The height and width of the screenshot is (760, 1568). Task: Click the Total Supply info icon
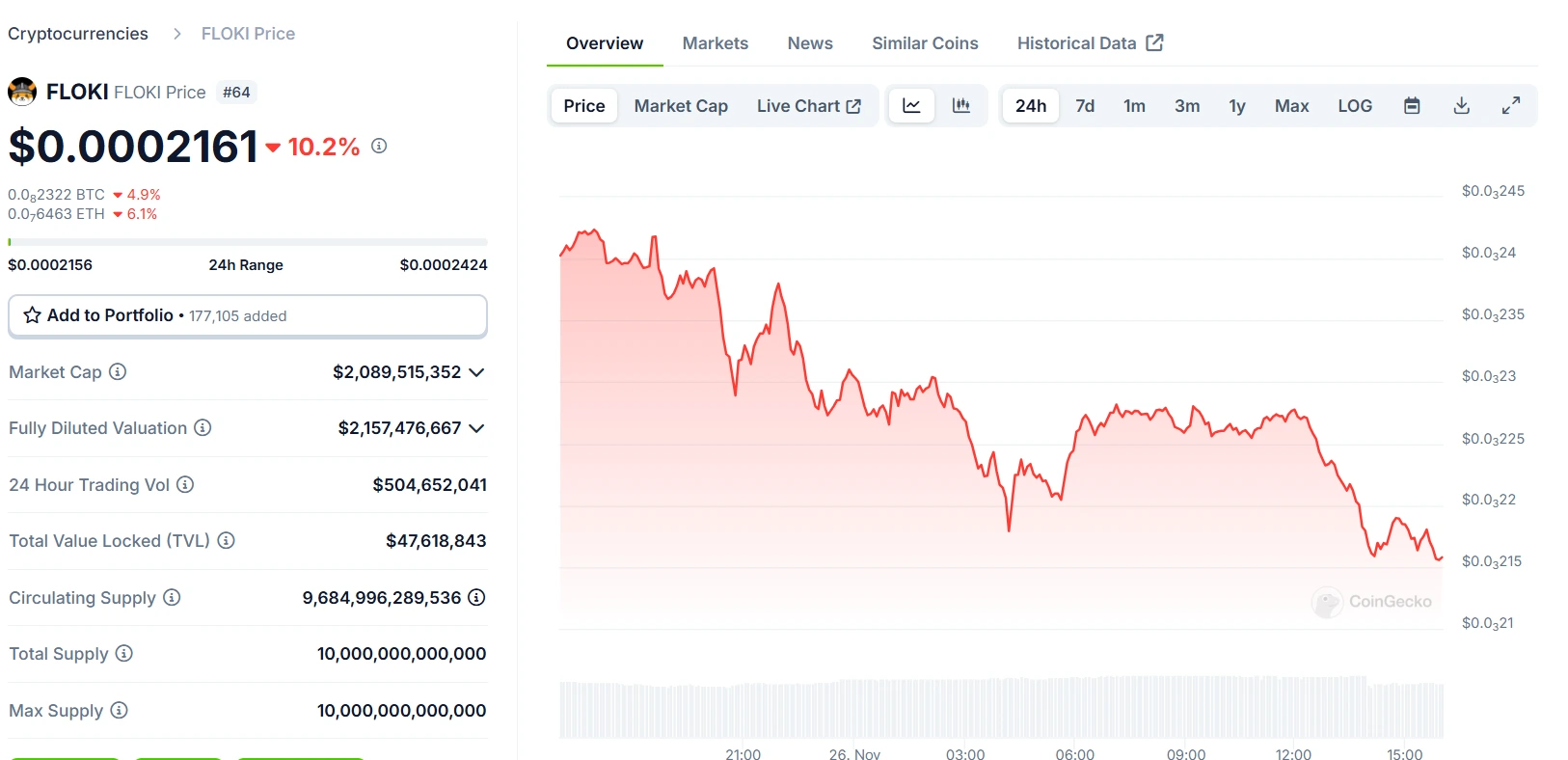(124, 653)
